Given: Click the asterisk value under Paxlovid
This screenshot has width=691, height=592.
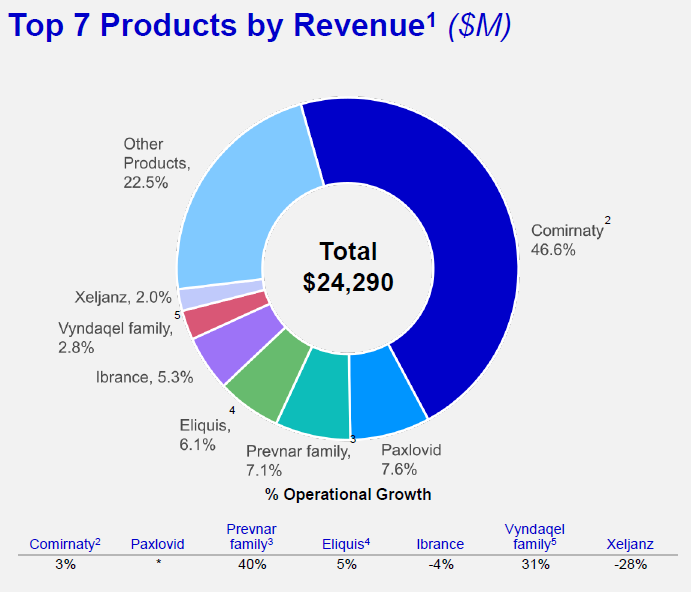Looking at the screenshot, I should pos(159,562).
